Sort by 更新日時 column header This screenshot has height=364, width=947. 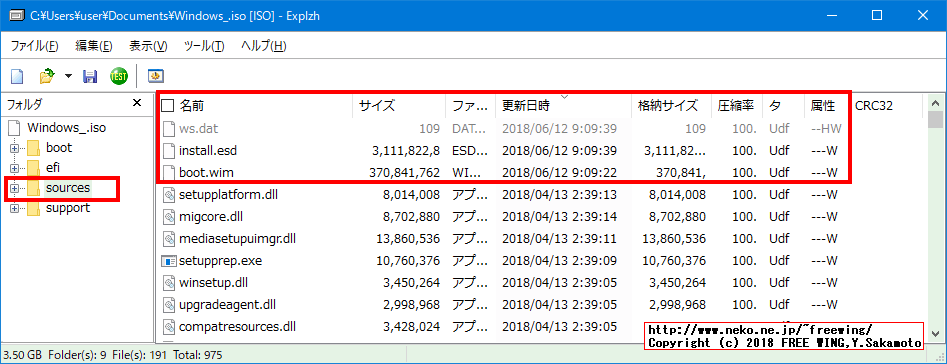[526, 106]
